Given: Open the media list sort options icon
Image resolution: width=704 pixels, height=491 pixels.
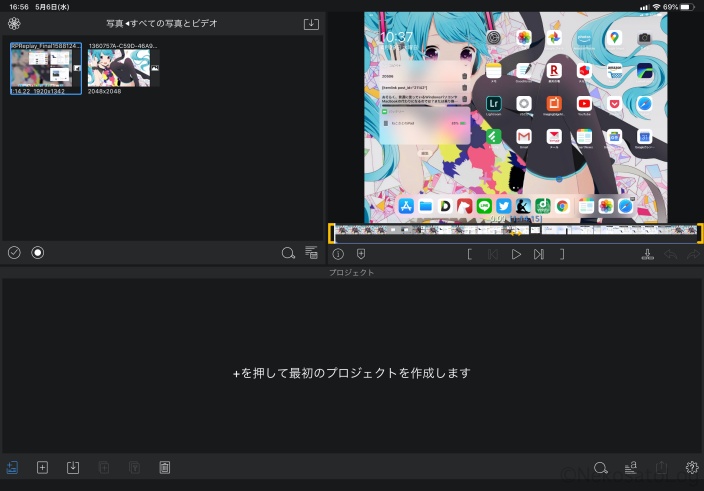Looking at the screenshot, I should [312, 252].
